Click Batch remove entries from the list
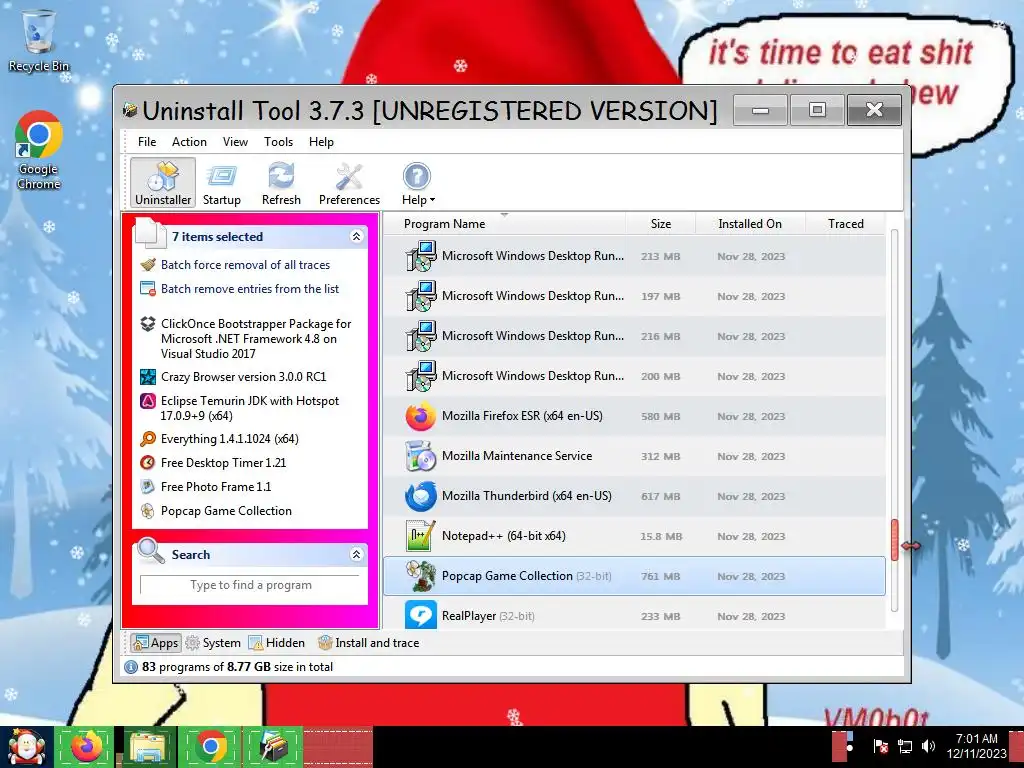The height and width of the screenshot is (768, 1024). pos(250,289)
